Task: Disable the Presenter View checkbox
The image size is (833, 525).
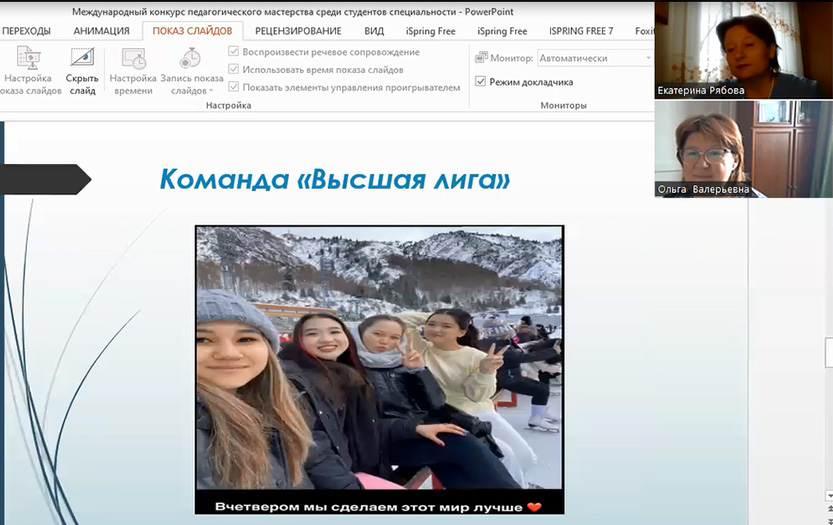Action: point(481,82)
